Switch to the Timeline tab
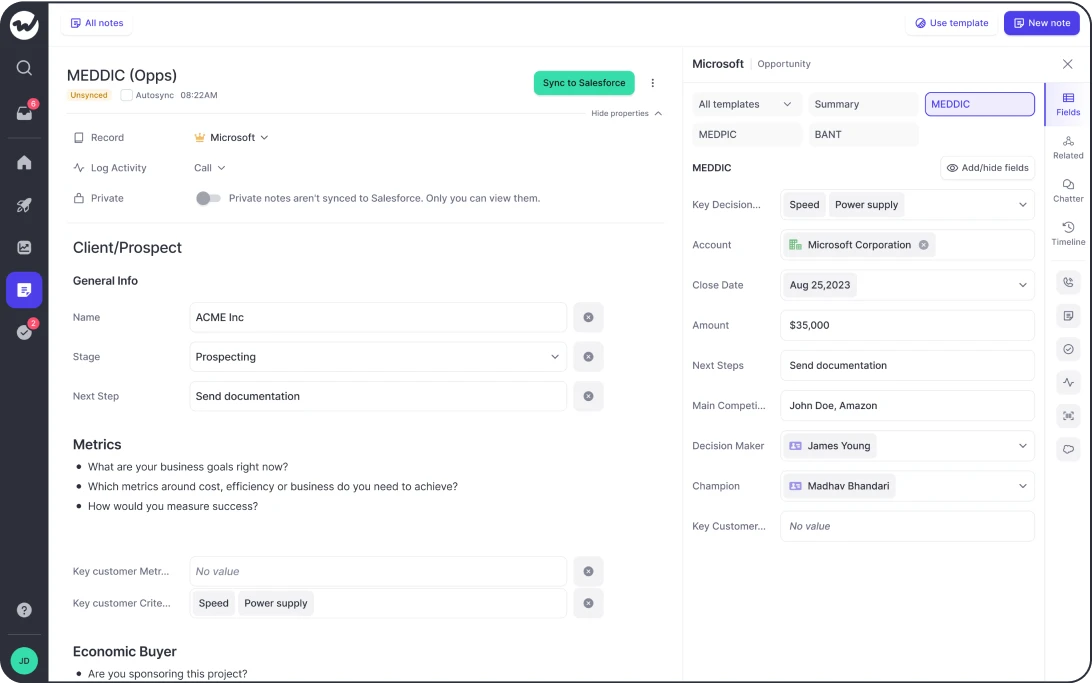The width and height of the screenshot is (1092, 683). coord(1068,234)
